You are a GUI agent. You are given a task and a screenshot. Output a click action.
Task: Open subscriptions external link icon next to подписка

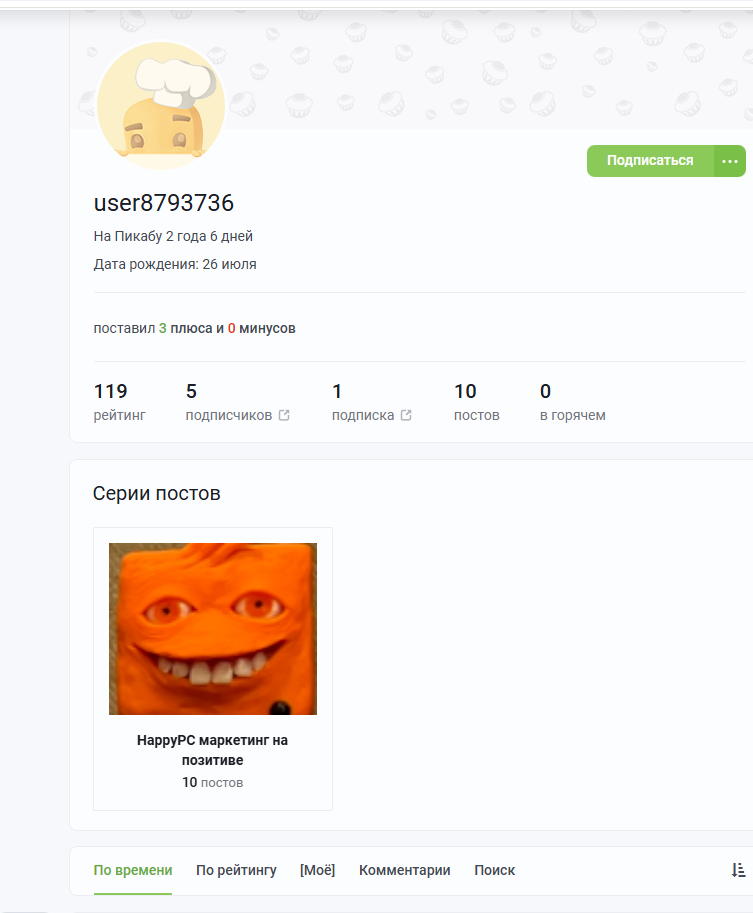406,415
